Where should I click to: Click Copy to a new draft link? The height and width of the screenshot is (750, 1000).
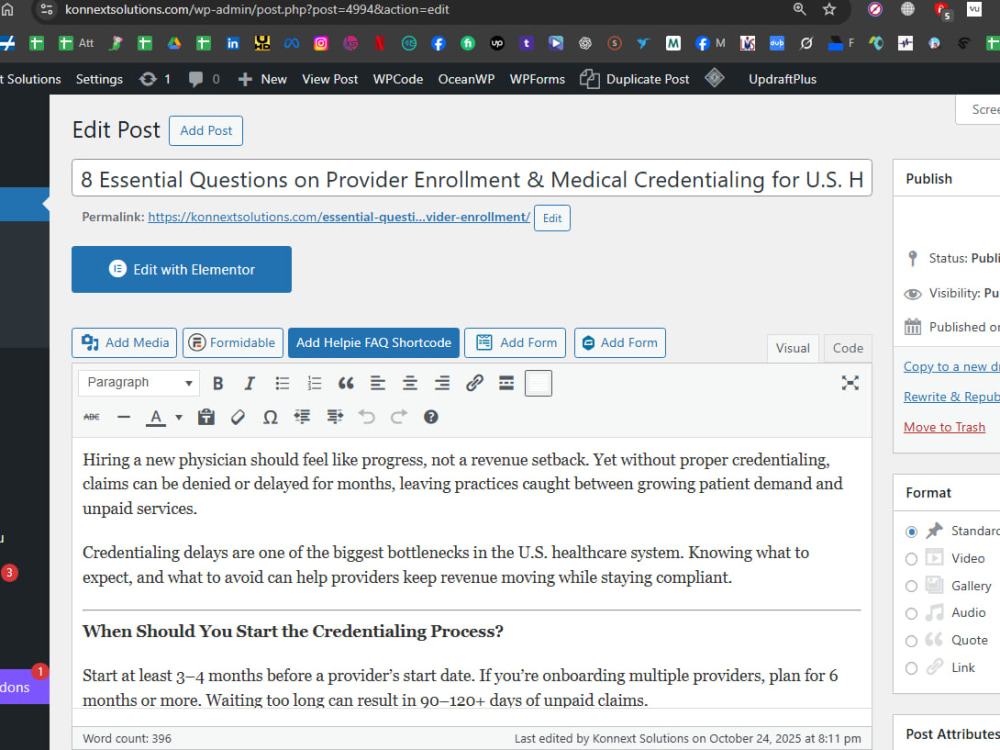point(952,367)
